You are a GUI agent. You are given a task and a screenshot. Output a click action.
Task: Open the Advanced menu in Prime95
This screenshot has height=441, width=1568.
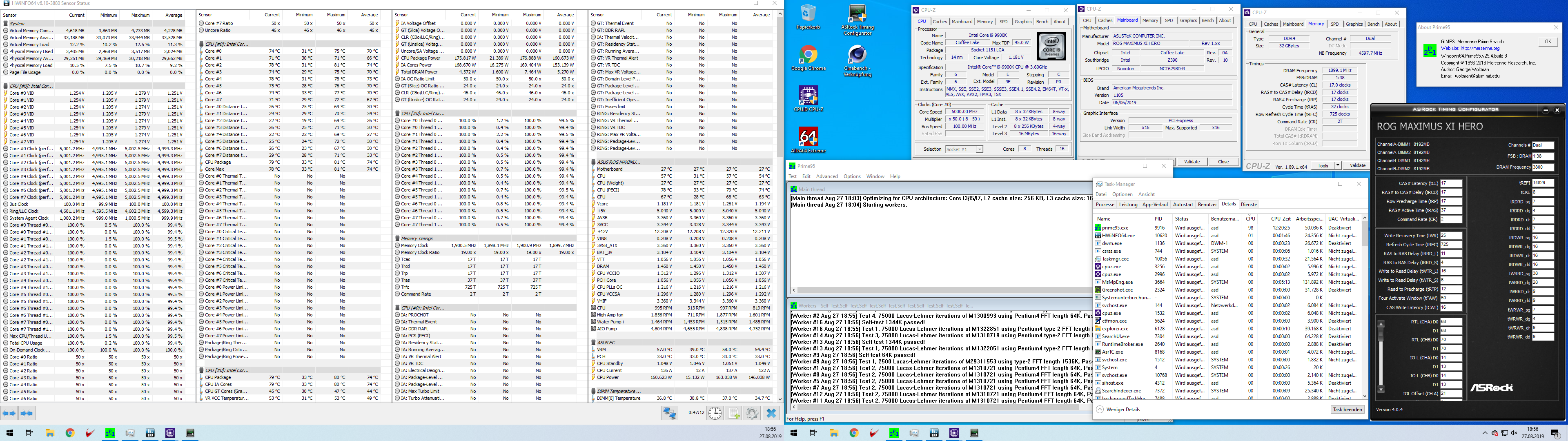(826, 177)
